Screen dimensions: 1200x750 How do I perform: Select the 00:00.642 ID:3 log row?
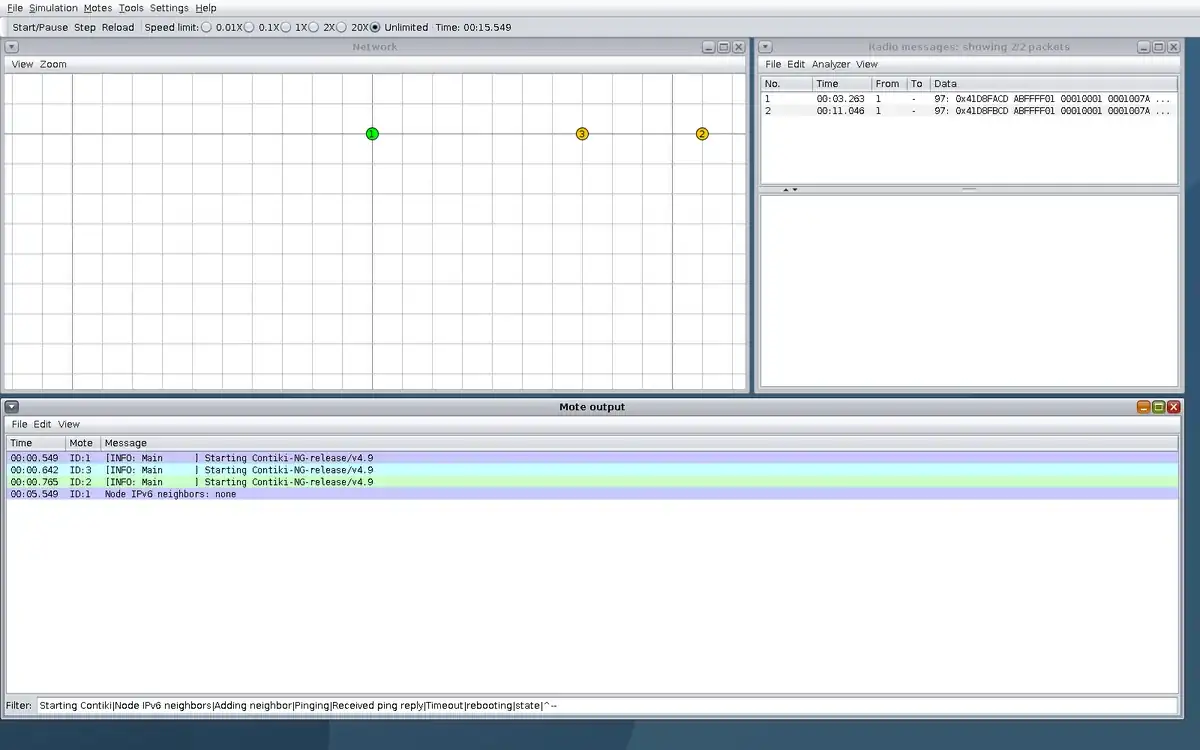[x=593, y=470]
